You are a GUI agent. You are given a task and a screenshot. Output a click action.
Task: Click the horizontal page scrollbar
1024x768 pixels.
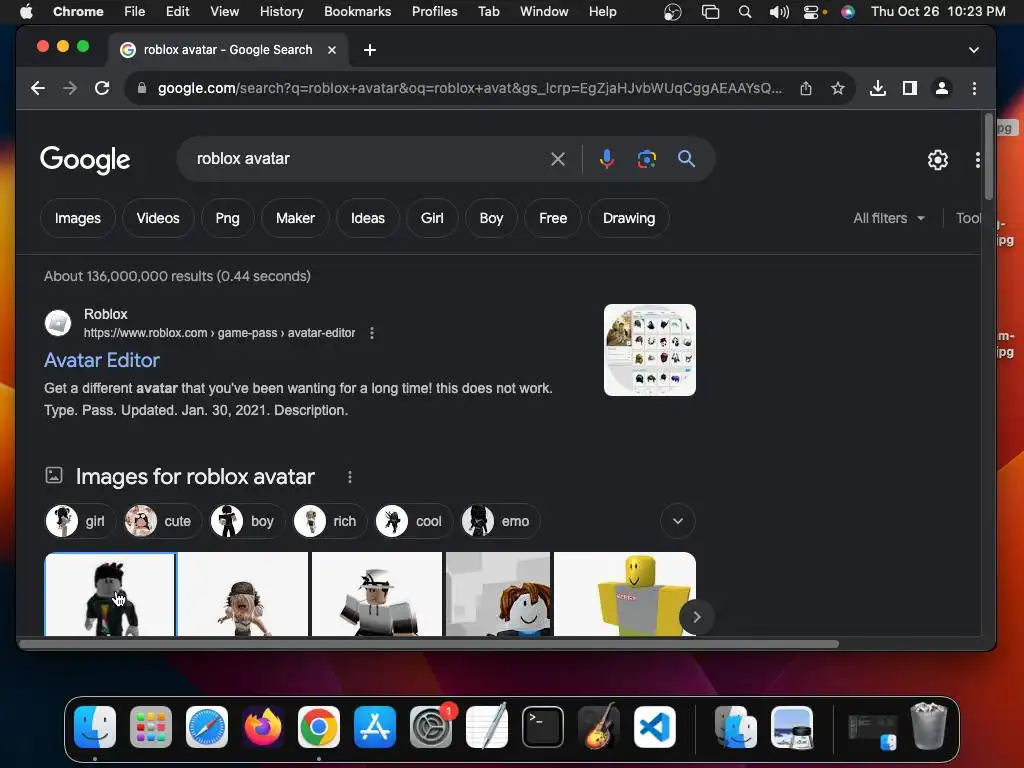[428, 644]
